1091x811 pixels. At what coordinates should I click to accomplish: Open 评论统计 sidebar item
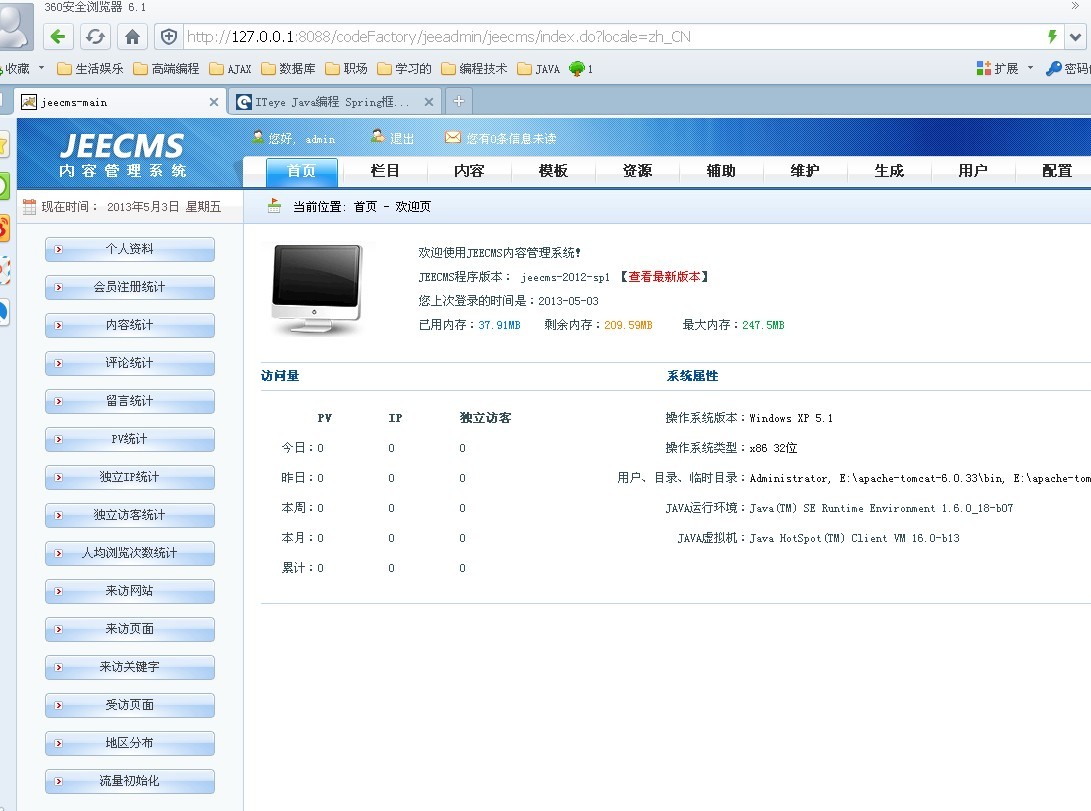pyautogui.click(x=129, y=363)
